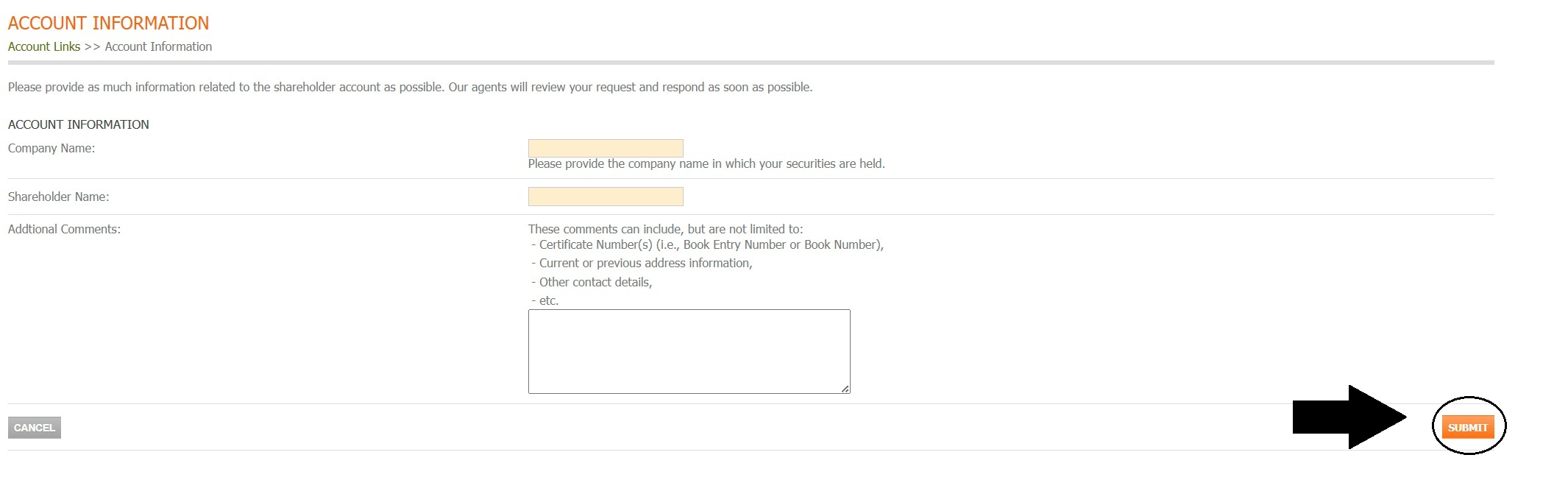
Task: Open the Account Links breadcrumb link
Action: [x=44, y=46]
